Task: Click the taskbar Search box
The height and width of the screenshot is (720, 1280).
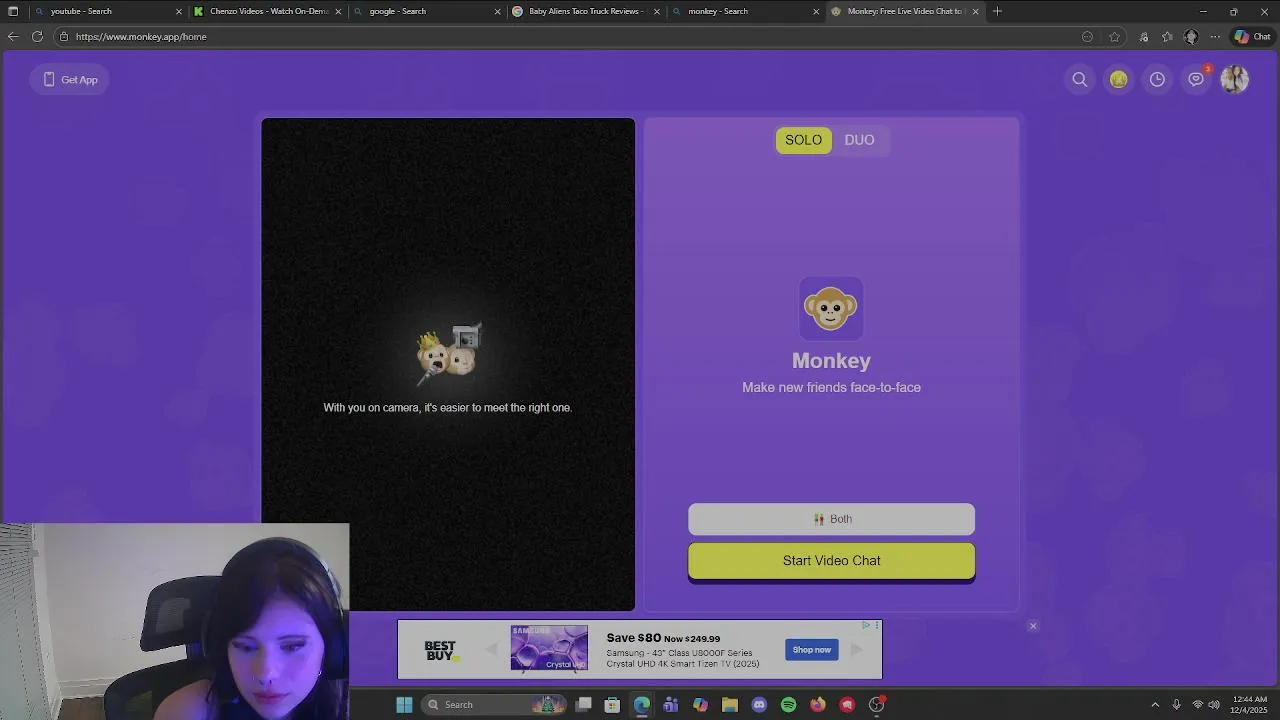Action: point(493,705)
